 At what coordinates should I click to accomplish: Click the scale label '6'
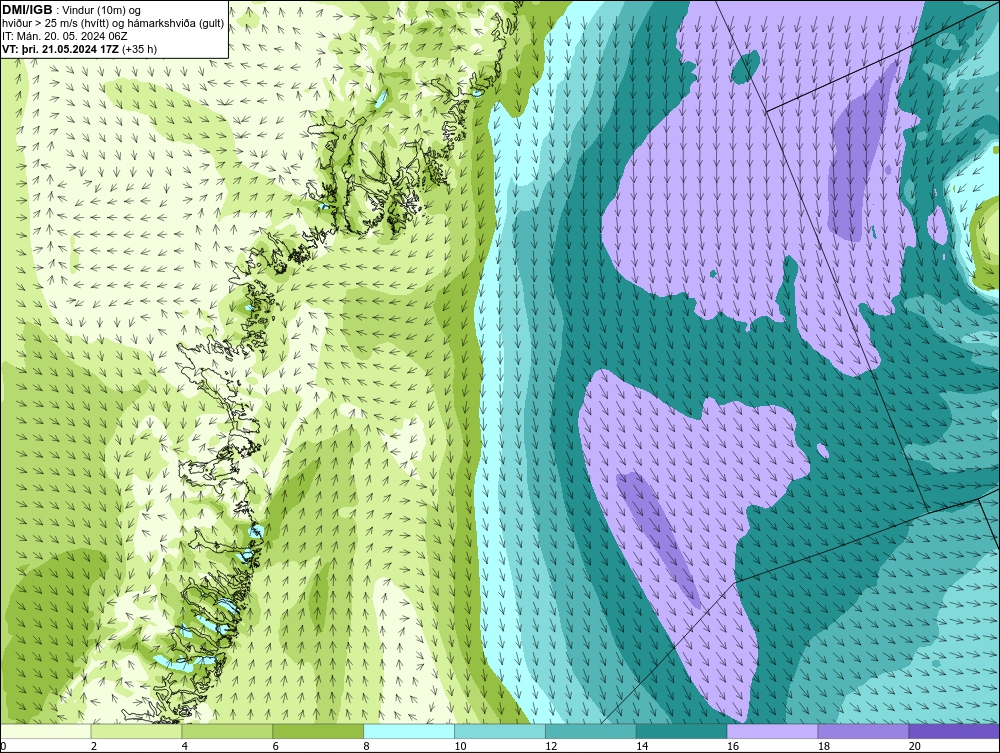click(x=276, y=746)
